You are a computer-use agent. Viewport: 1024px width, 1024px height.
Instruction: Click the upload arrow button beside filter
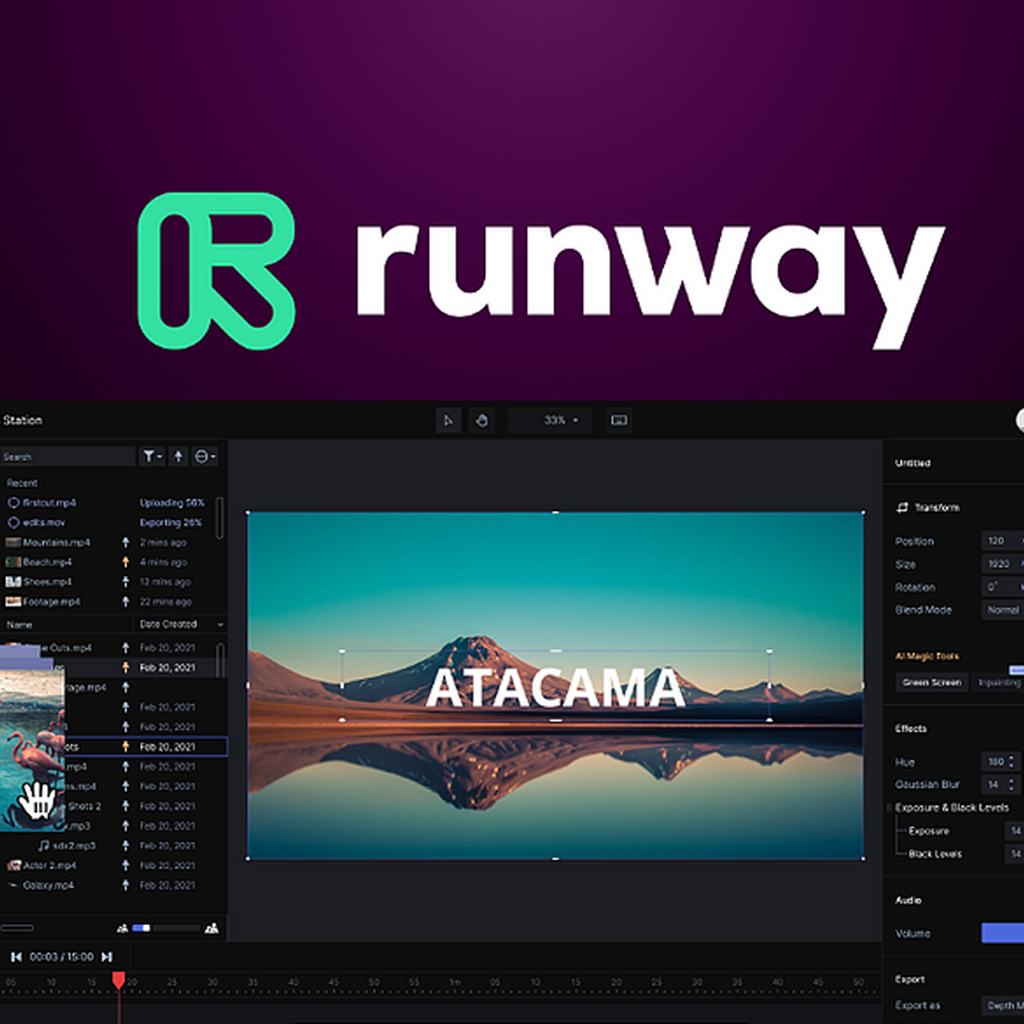click(178, 456)
